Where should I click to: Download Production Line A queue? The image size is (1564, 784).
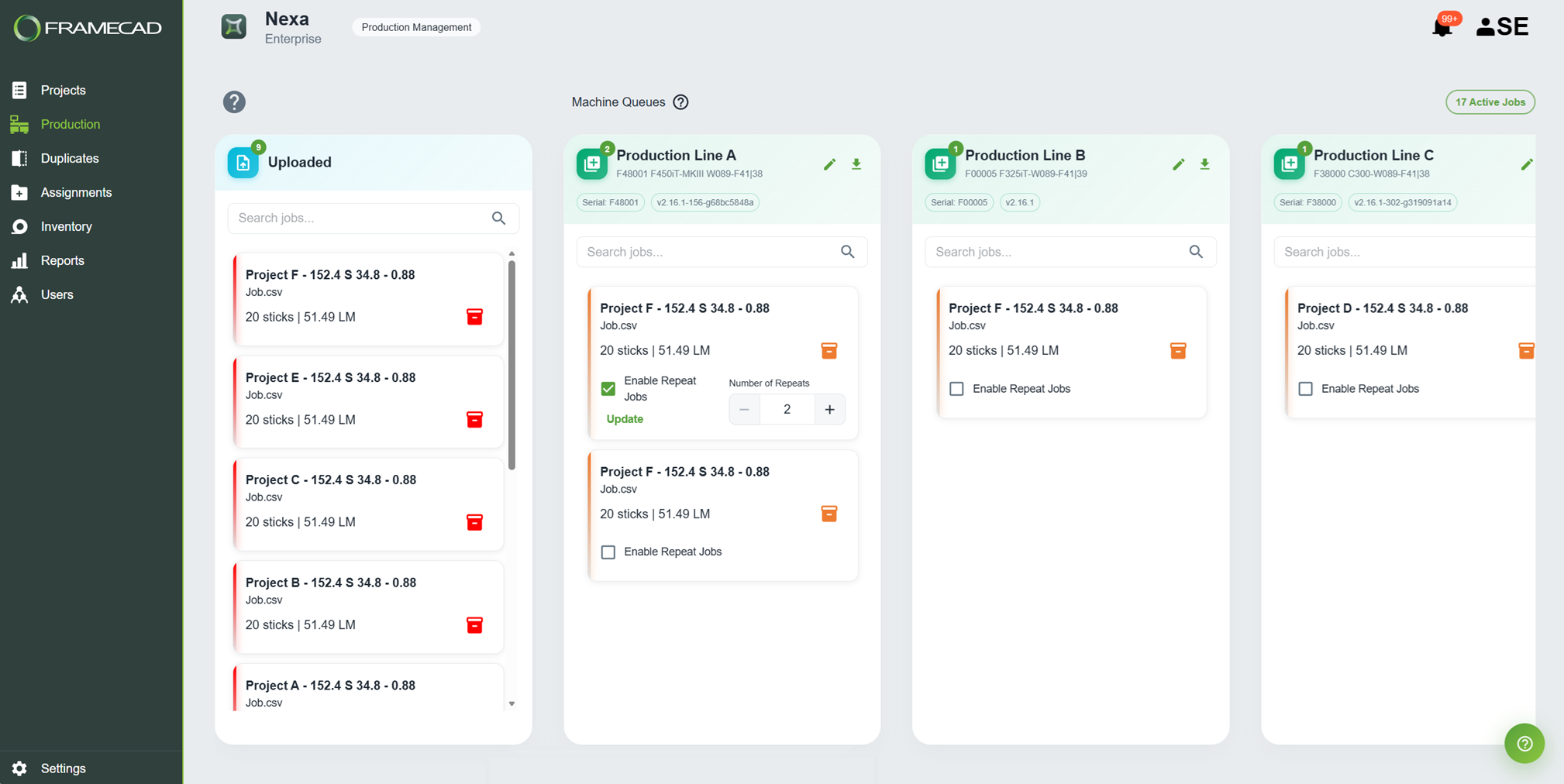(x=856, y=164)
